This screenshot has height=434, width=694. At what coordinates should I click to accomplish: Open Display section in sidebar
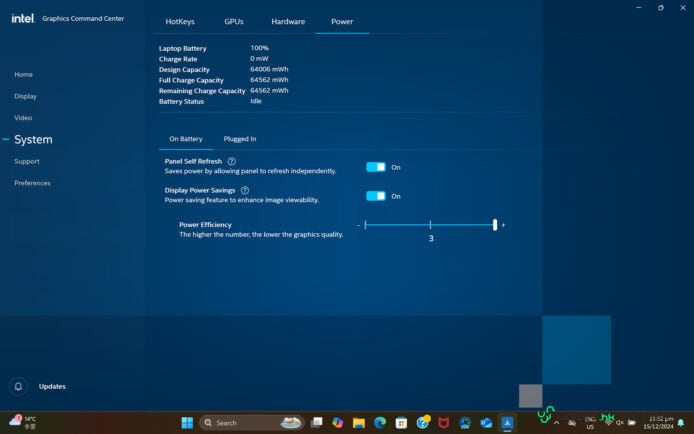(x=25, y=96)
